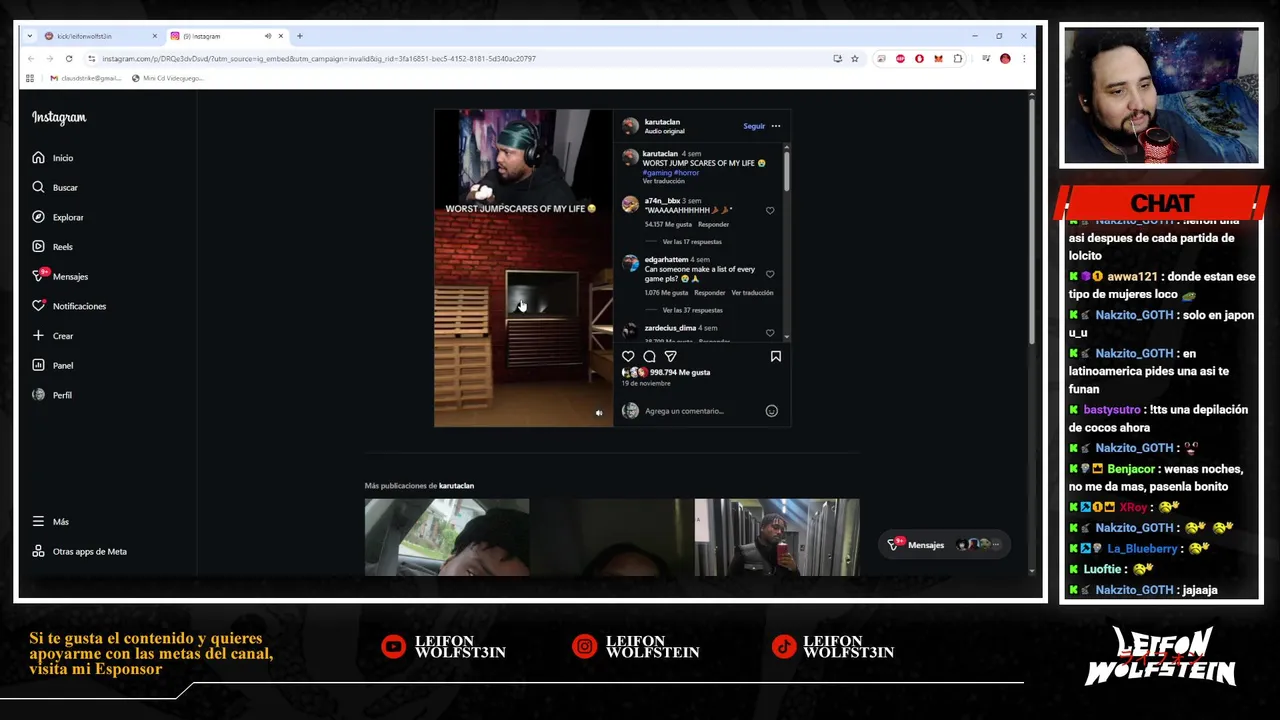Click the address bar URL
Image resolution: width=1280 pixels, height=720 pixels.
(x=319, y=59)
